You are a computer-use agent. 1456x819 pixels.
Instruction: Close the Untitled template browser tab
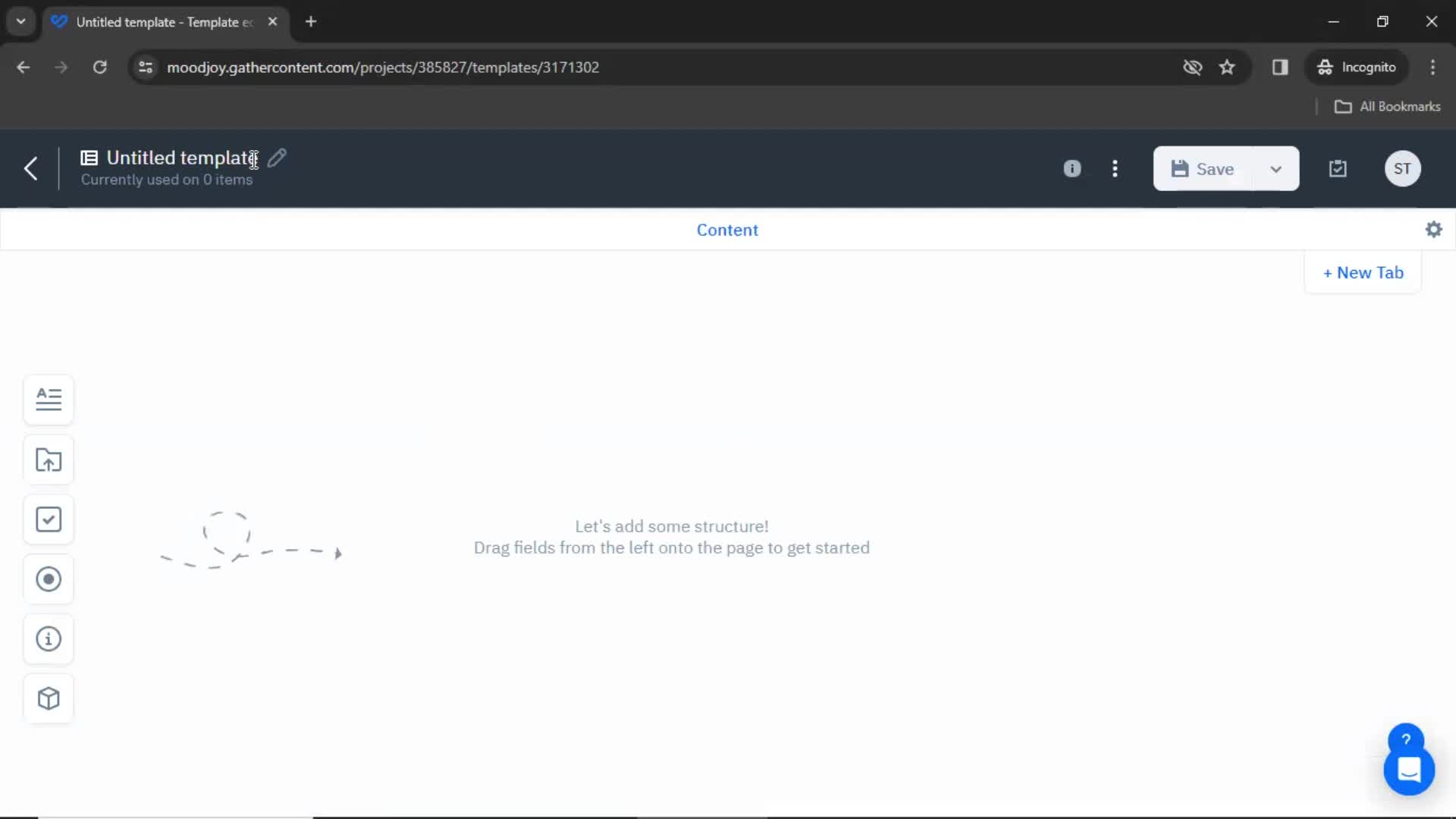[x=272, y=21]
